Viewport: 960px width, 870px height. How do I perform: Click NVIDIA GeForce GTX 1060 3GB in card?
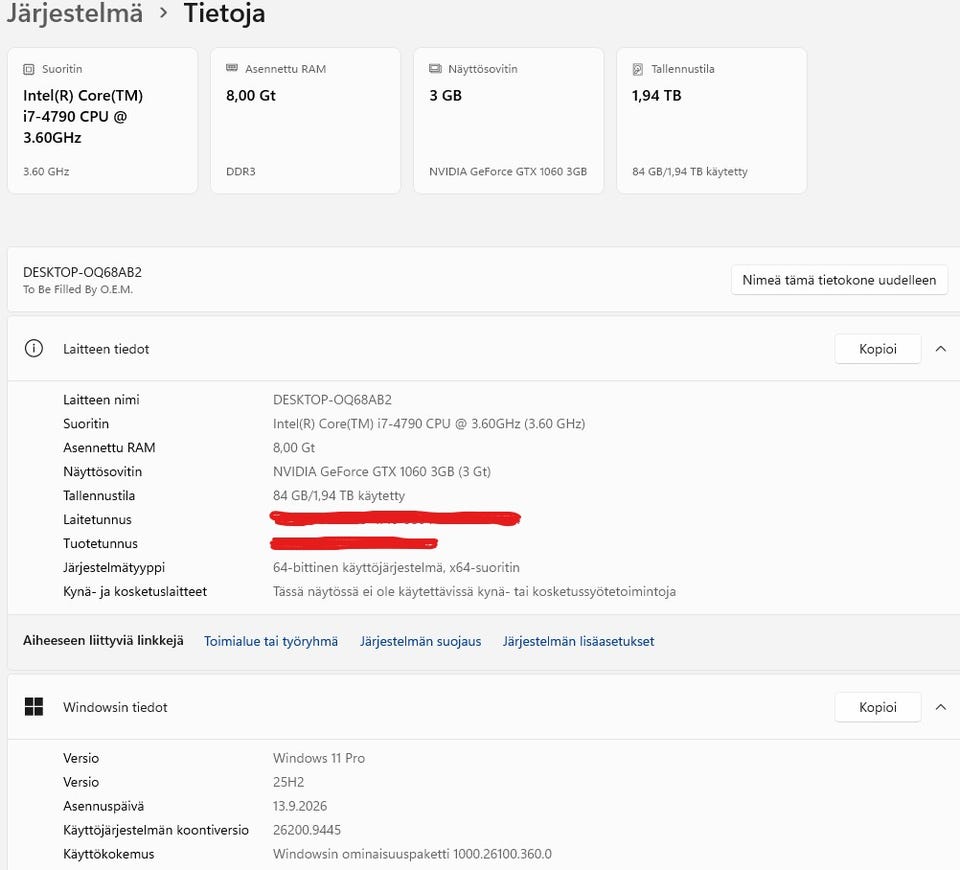coord(508,171)
